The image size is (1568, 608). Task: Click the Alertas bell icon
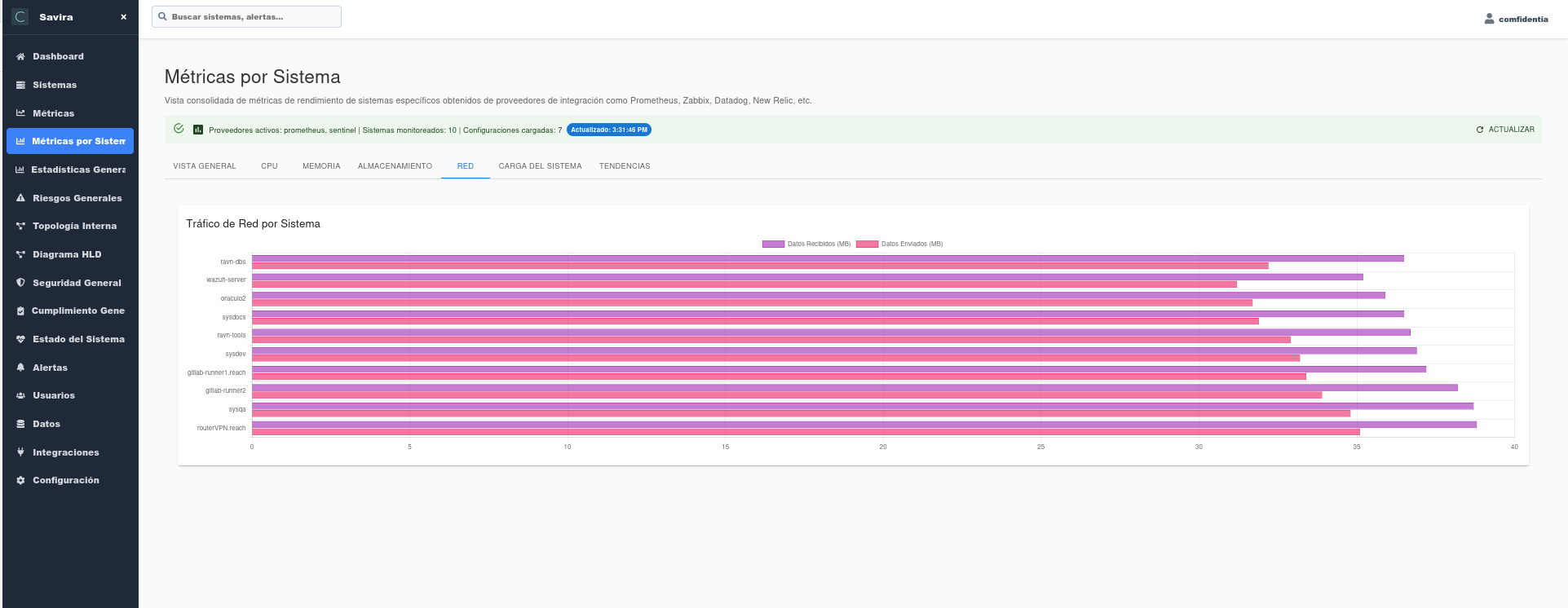click(20, 368)
